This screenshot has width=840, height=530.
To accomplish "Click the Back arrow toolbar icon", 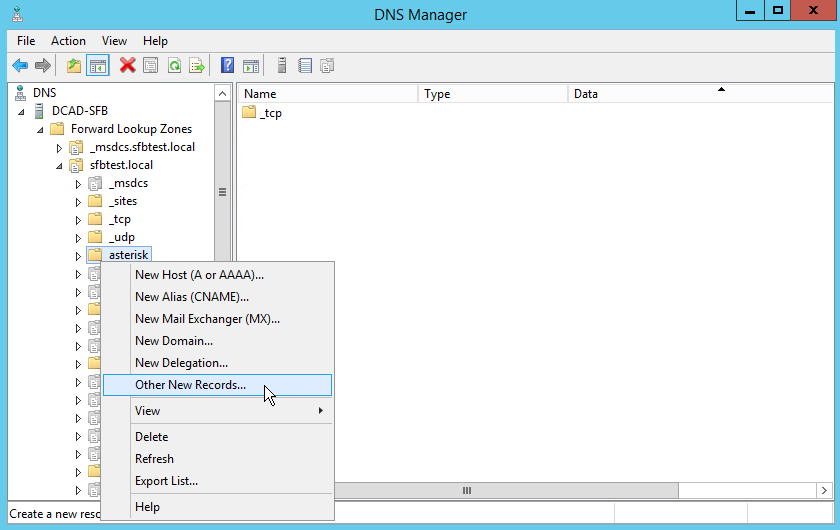I will 20,66.
